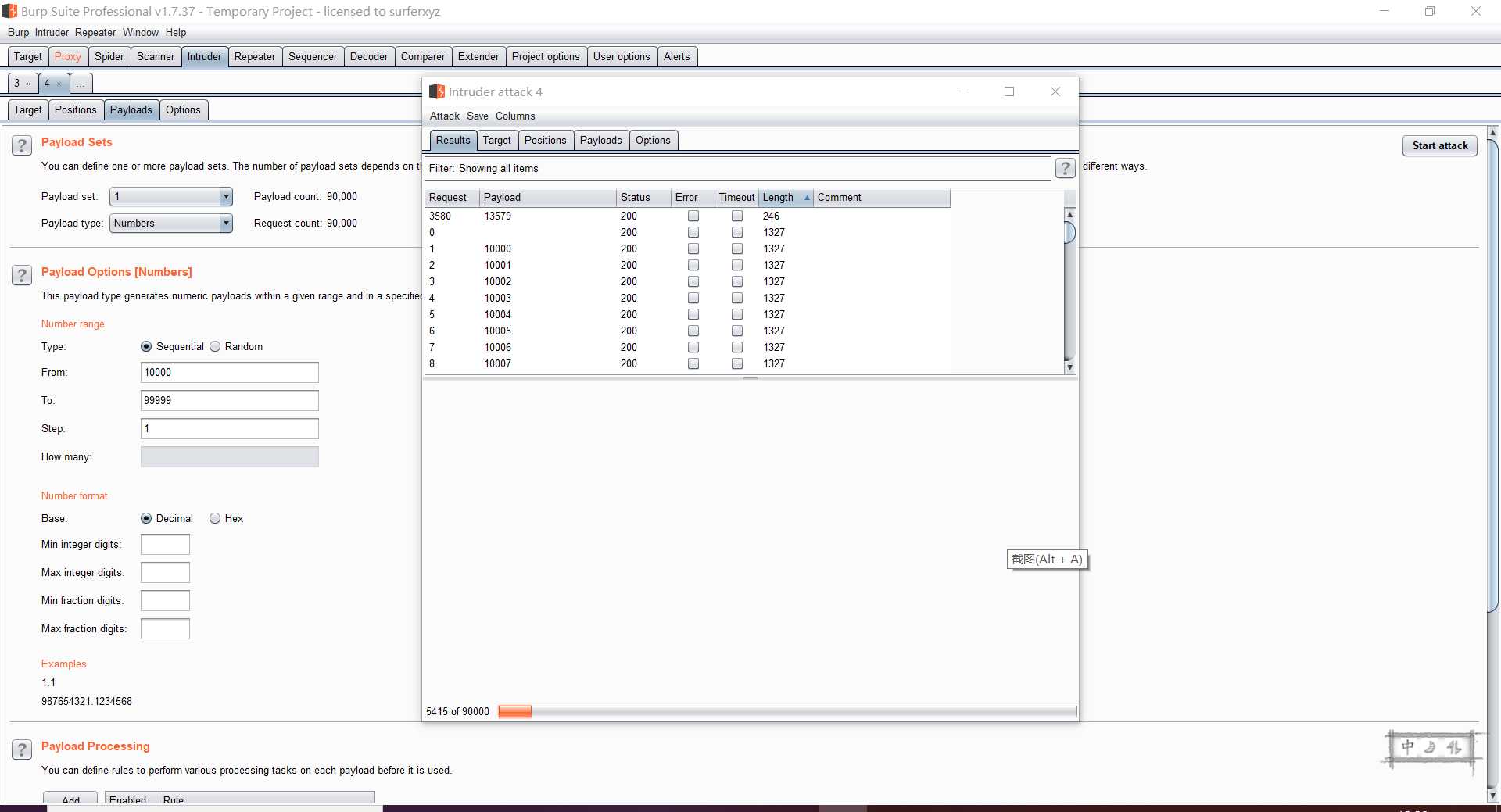Click the Add processing rule button
The width and height of the screenshot is (1501, 812).
(x=71, y=799)
